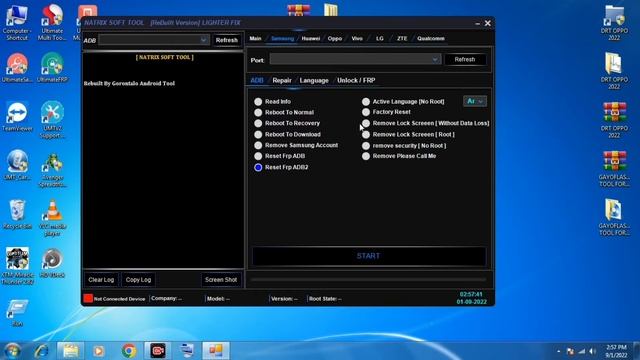
Task: Click the taskbar clock showing 2:57 PM
Action: click(616, 351)
